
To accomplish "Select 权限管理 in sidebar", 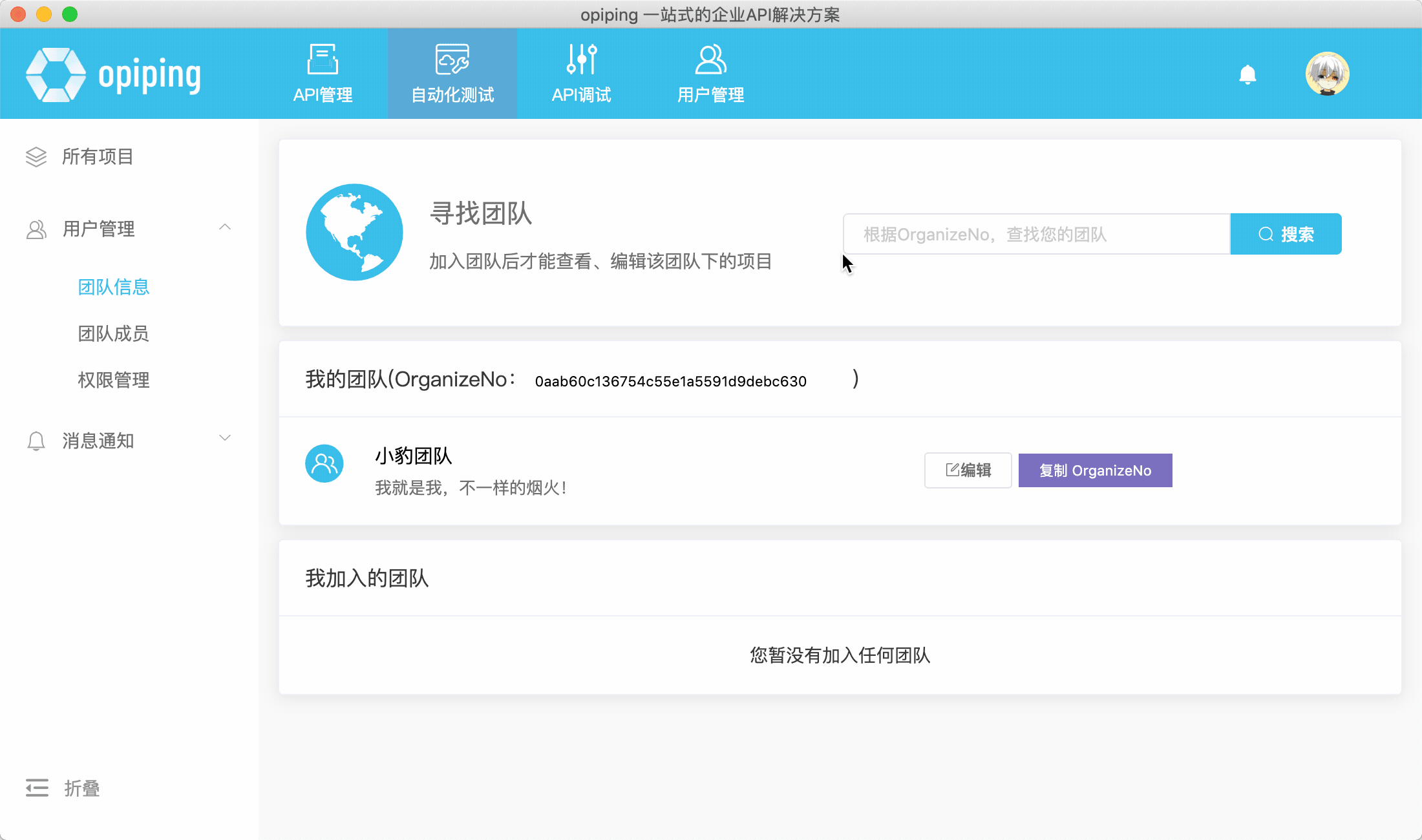I will [114, 380].
